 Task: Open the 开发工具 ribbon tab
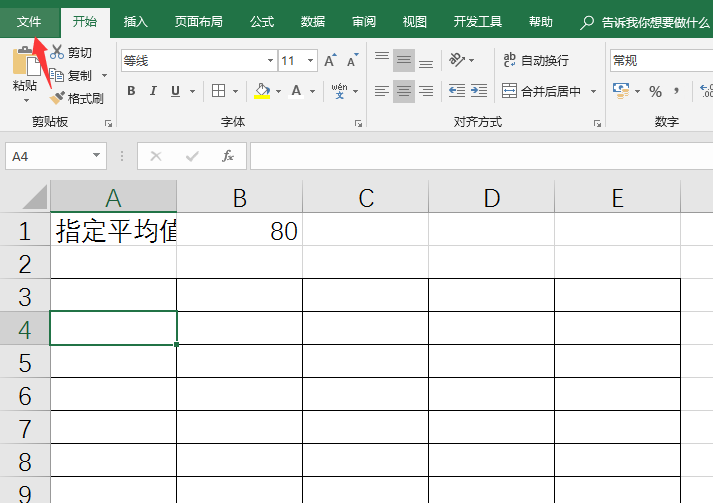pos(477,22)
